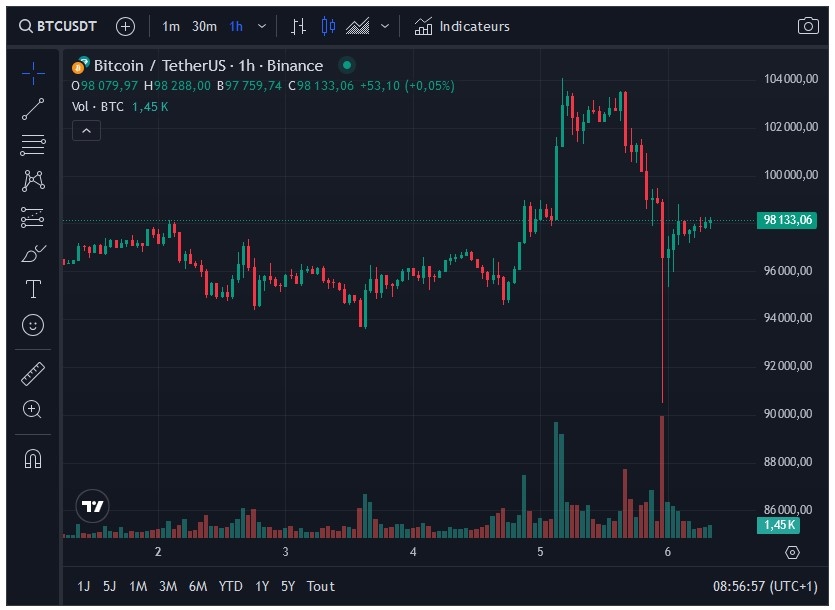Select the 30m timeframe

click(x=204, y=26)
